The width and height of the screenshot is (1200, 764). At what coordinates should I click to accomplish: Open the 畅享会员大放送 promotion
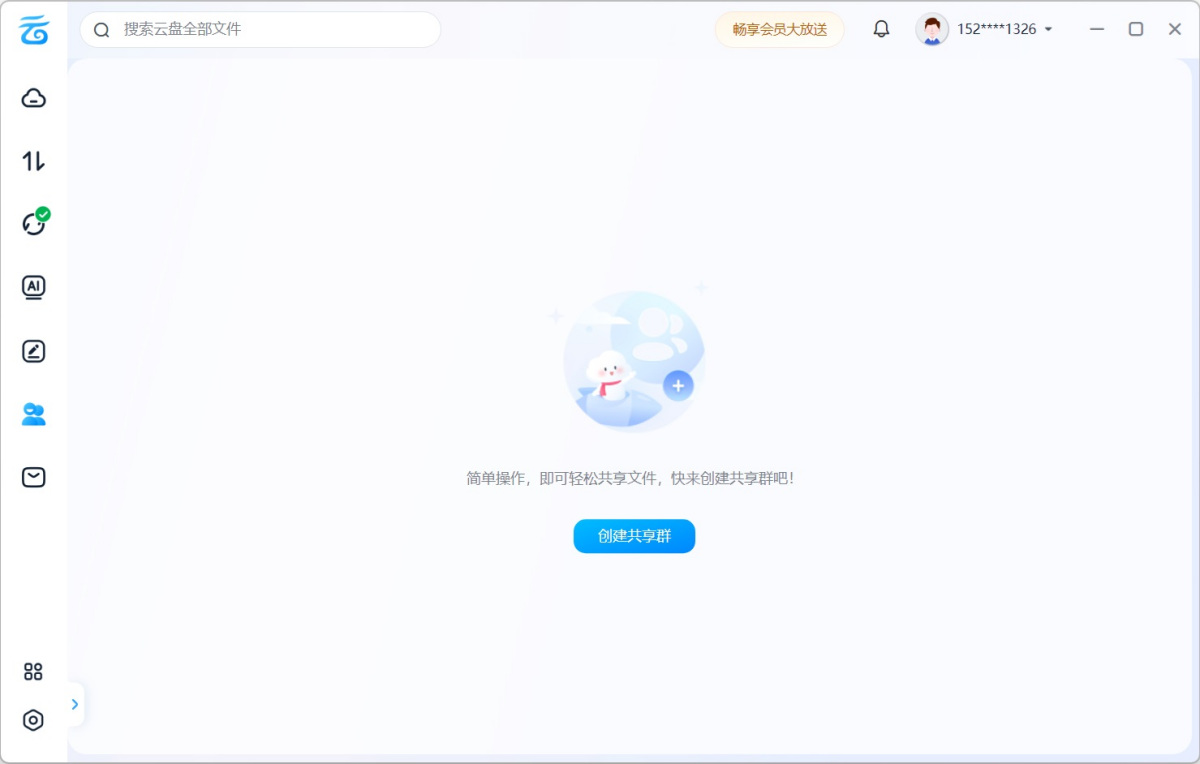tap(779, 30)
